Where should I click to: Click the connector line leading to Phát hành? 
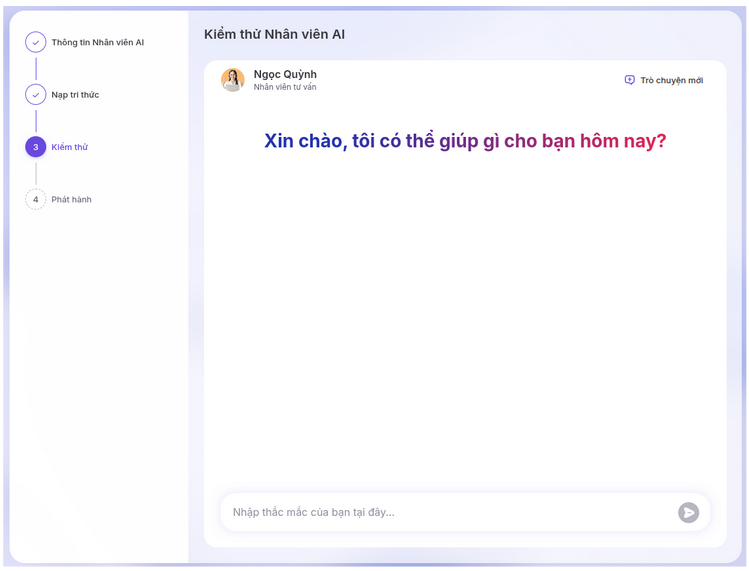pos(36,173)
